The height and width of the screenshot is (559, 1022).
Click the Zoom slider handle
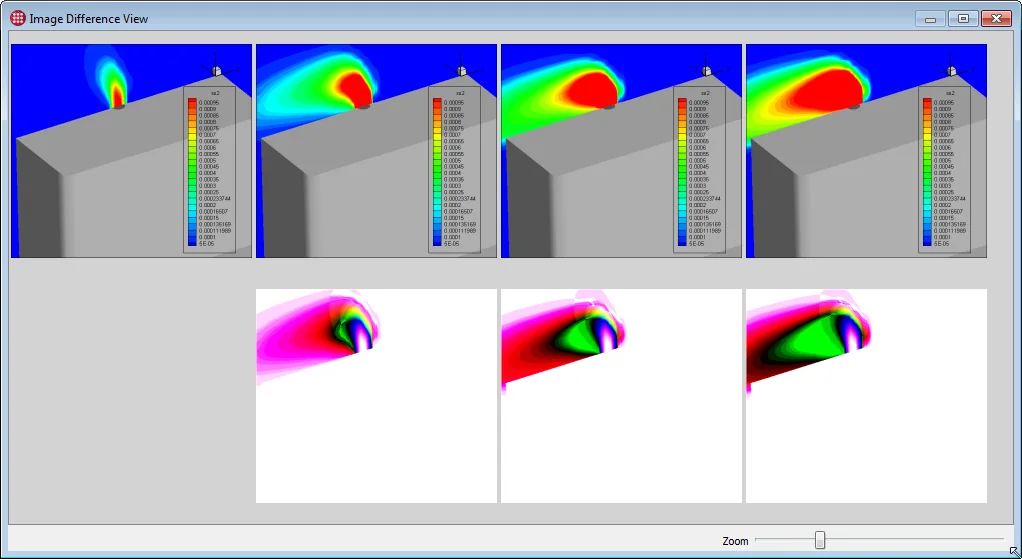tap(820, 540)
